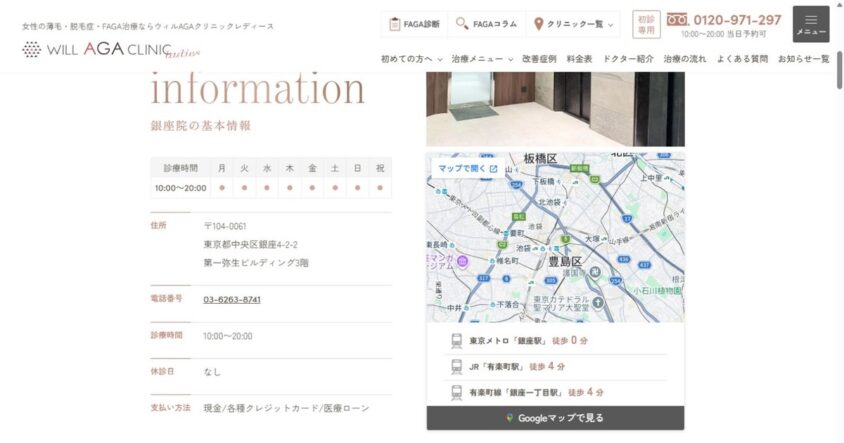Image resolution: width=844 pixels, height=443 pixels.
Task: Click the external-link icon beside マップで開く
Action: coord(493,168)
